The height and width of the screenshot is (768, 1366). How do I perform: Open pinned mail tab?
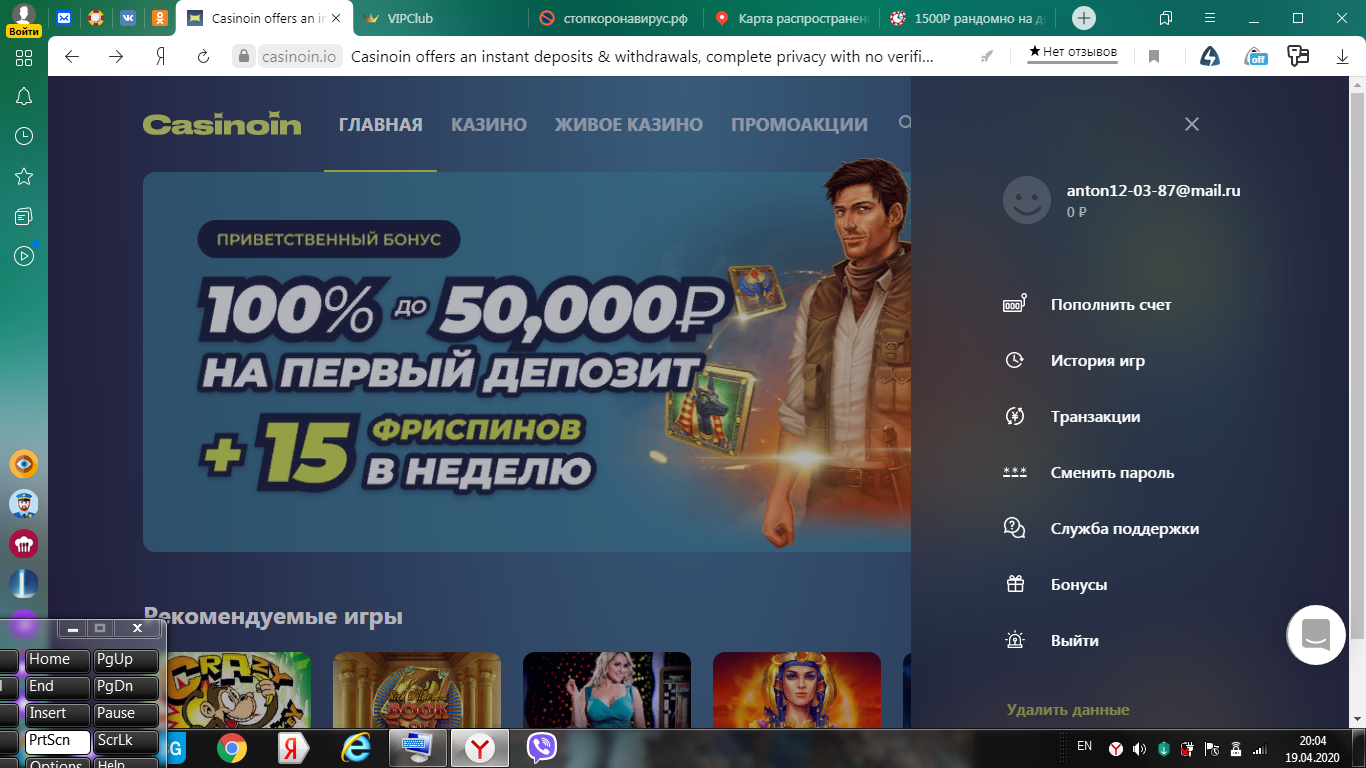pyautogui.click(x=64, y=18)
